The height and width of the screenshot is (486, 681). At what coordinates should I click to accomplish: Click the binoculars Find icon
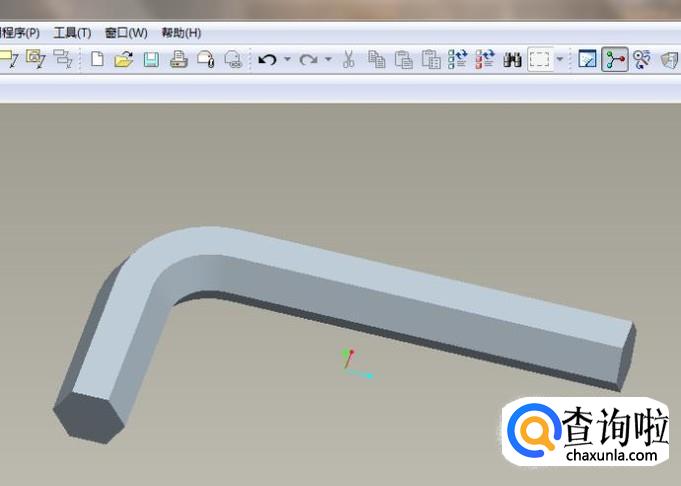[512, 60]
